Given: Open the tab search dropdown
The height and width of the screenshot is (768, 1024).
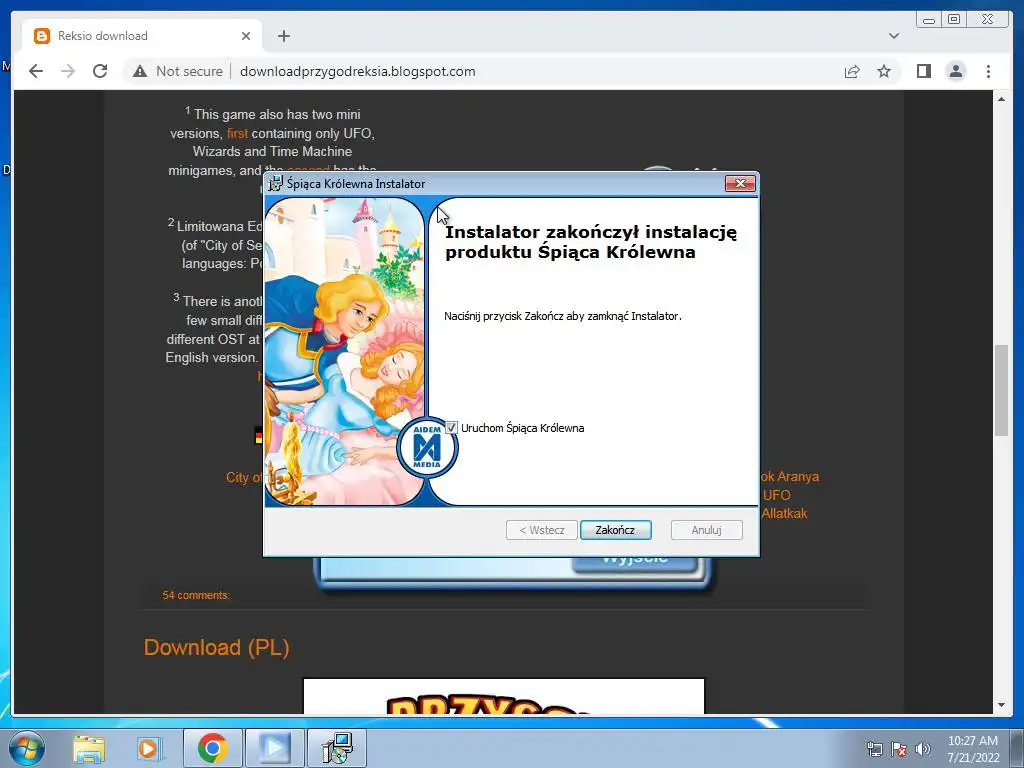Looking at the screenshot, I should pyautogui.click(x=894, y=36).
